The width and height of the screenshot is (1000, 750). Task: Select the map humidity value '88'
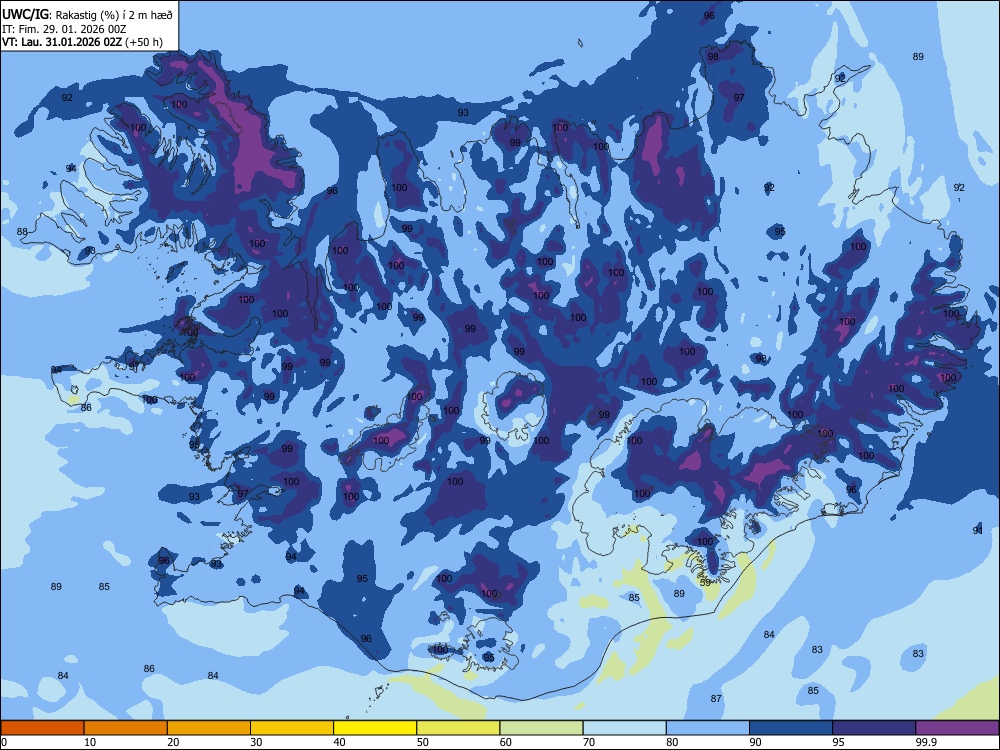coord(22,232)
